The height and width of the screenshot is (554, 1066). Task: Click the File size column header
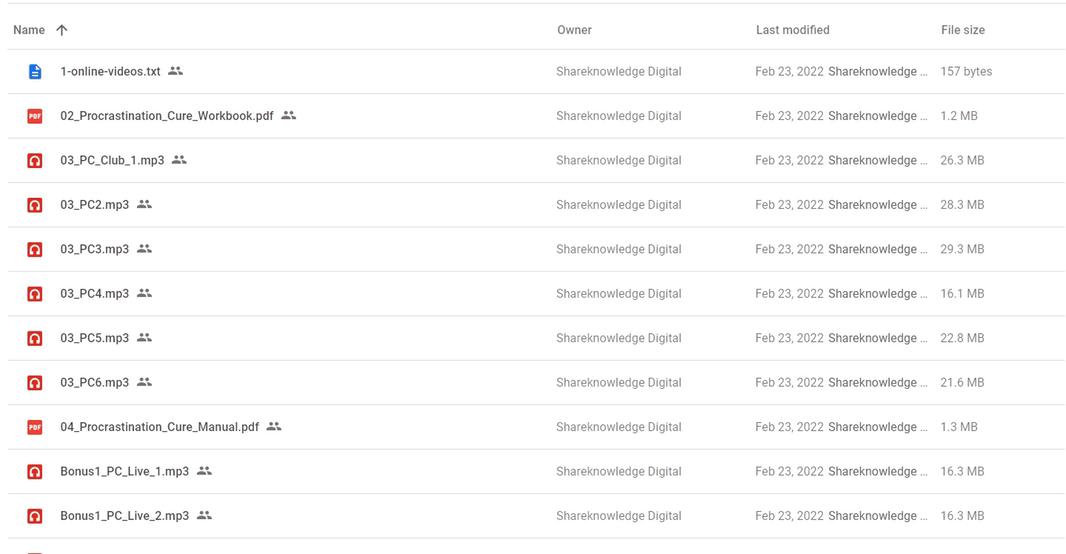coord(963,30)
